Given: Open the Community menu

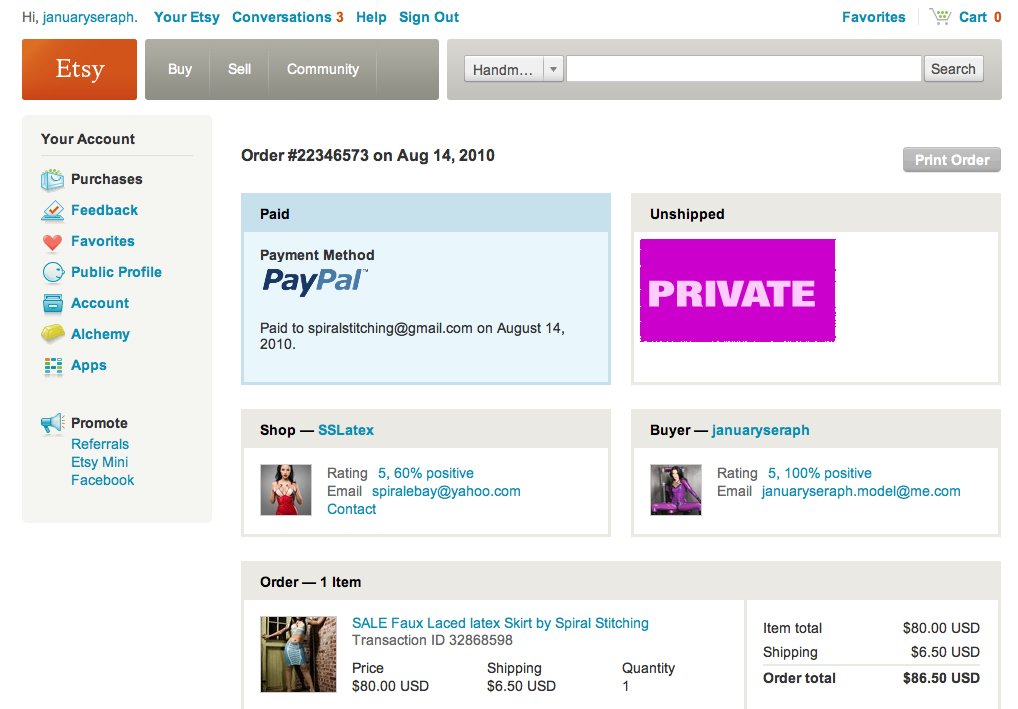Looking at the screenshot, I should pyautogui.click(x=323, y=69).
